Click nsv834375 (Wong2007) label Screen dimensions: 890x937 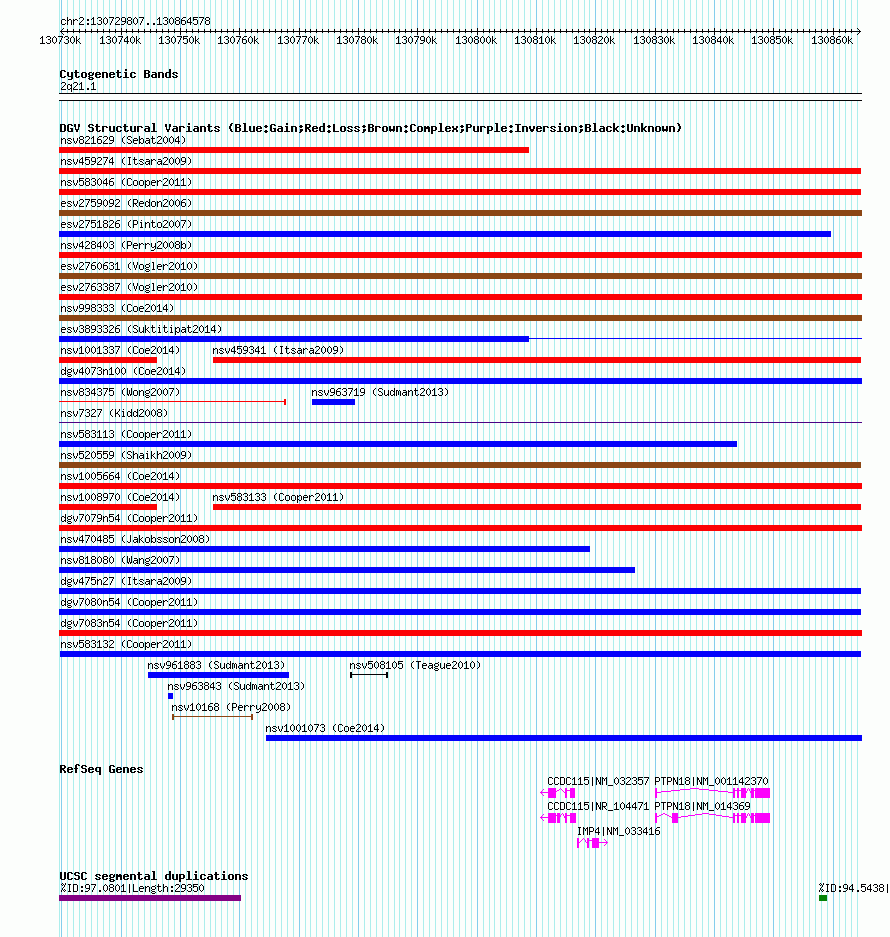[x=120, y=392]
